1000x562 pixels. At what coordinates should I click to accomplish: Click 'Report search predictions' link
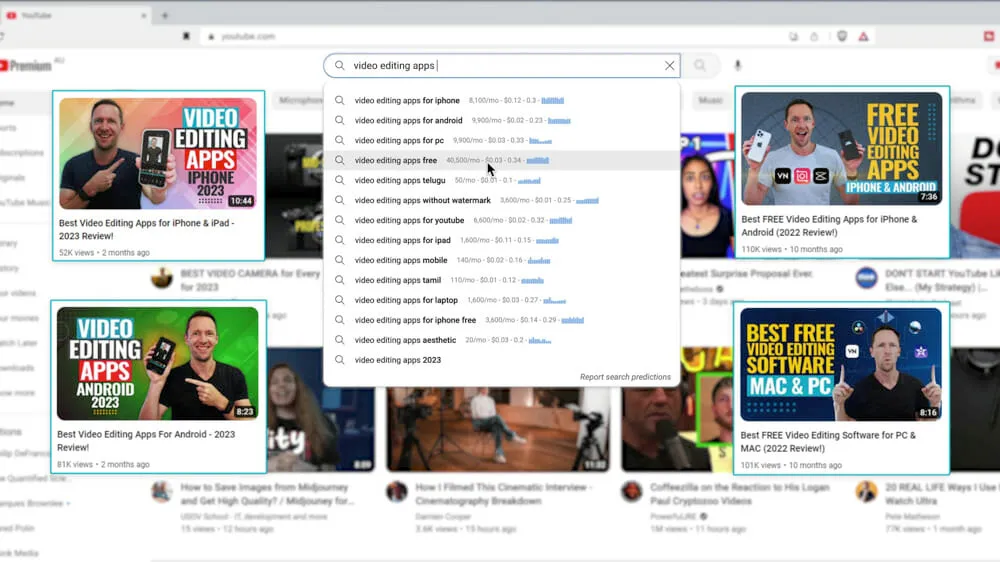coord(625,377)
